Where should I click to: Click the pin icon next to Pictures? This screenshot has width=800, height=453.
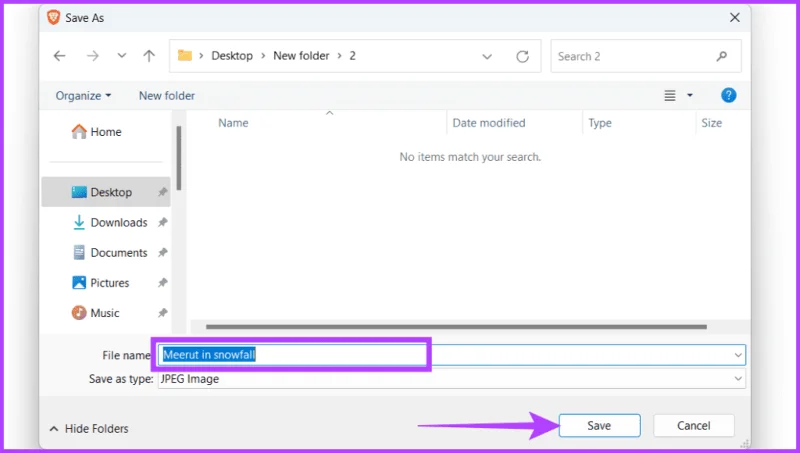pyautogui.click(x=162, y=283)
